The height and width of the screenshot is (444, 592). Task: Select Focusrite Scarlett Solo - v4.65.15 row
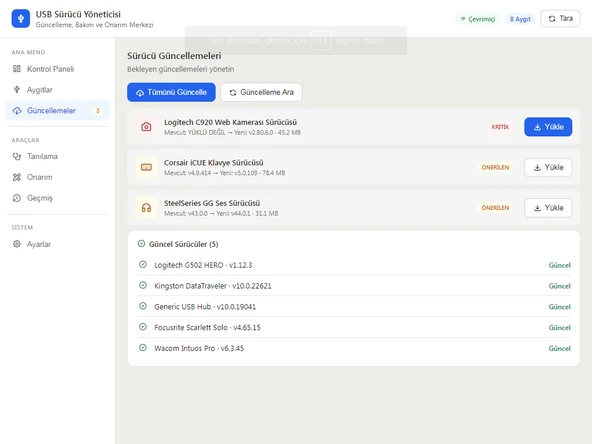pos(354,327)
